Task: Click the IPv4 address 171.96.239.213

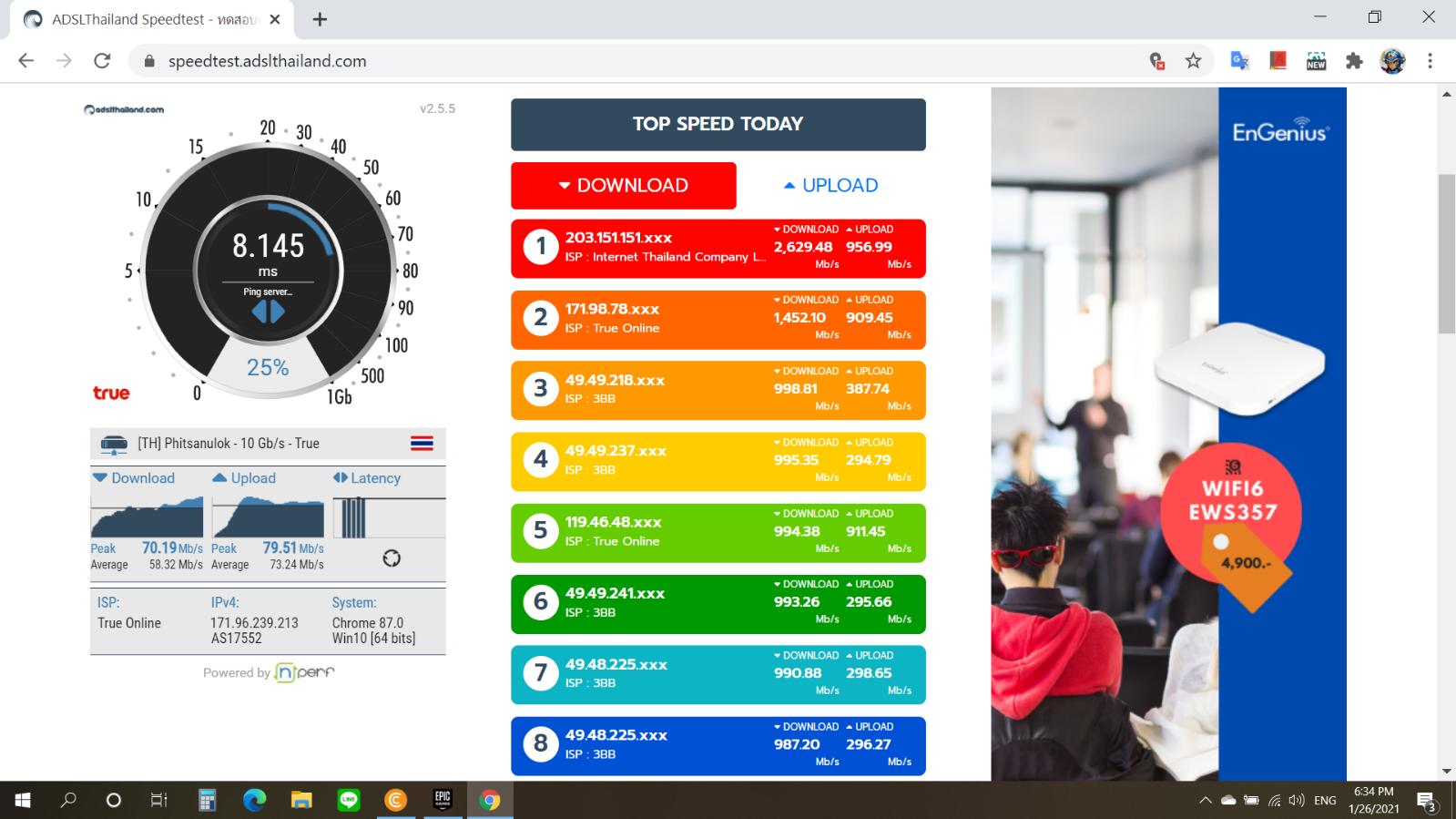Action: pos(254,623)
